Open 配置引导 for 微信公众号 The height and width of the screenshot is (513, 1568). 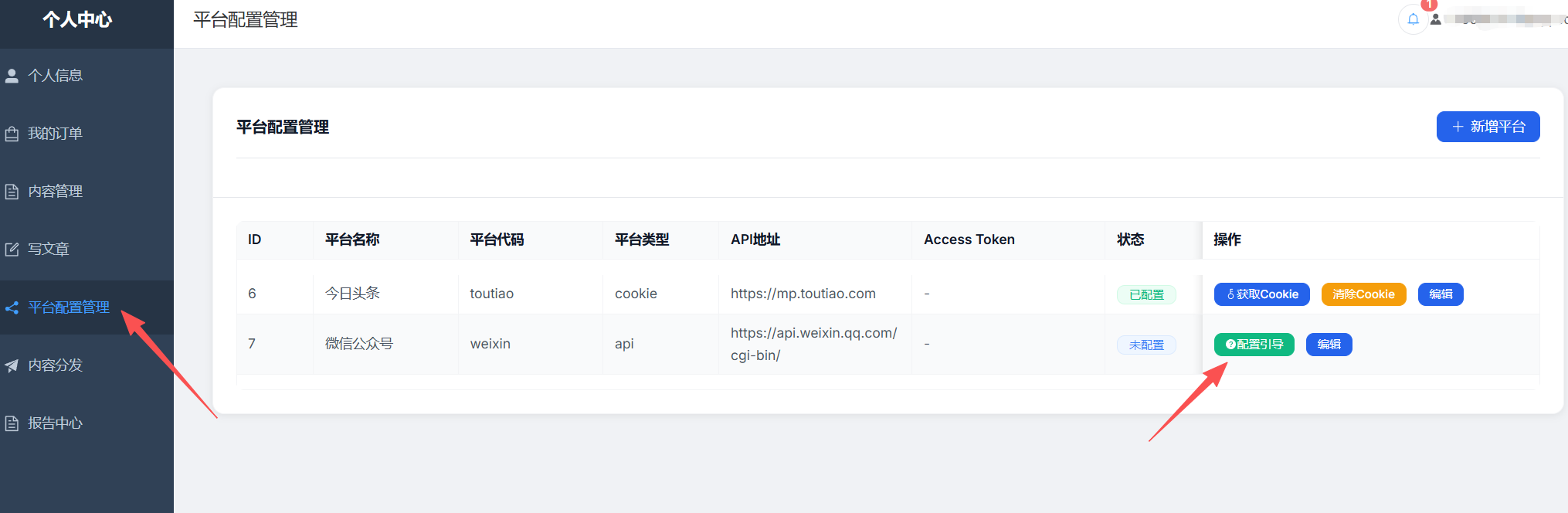click(1254, 345)
